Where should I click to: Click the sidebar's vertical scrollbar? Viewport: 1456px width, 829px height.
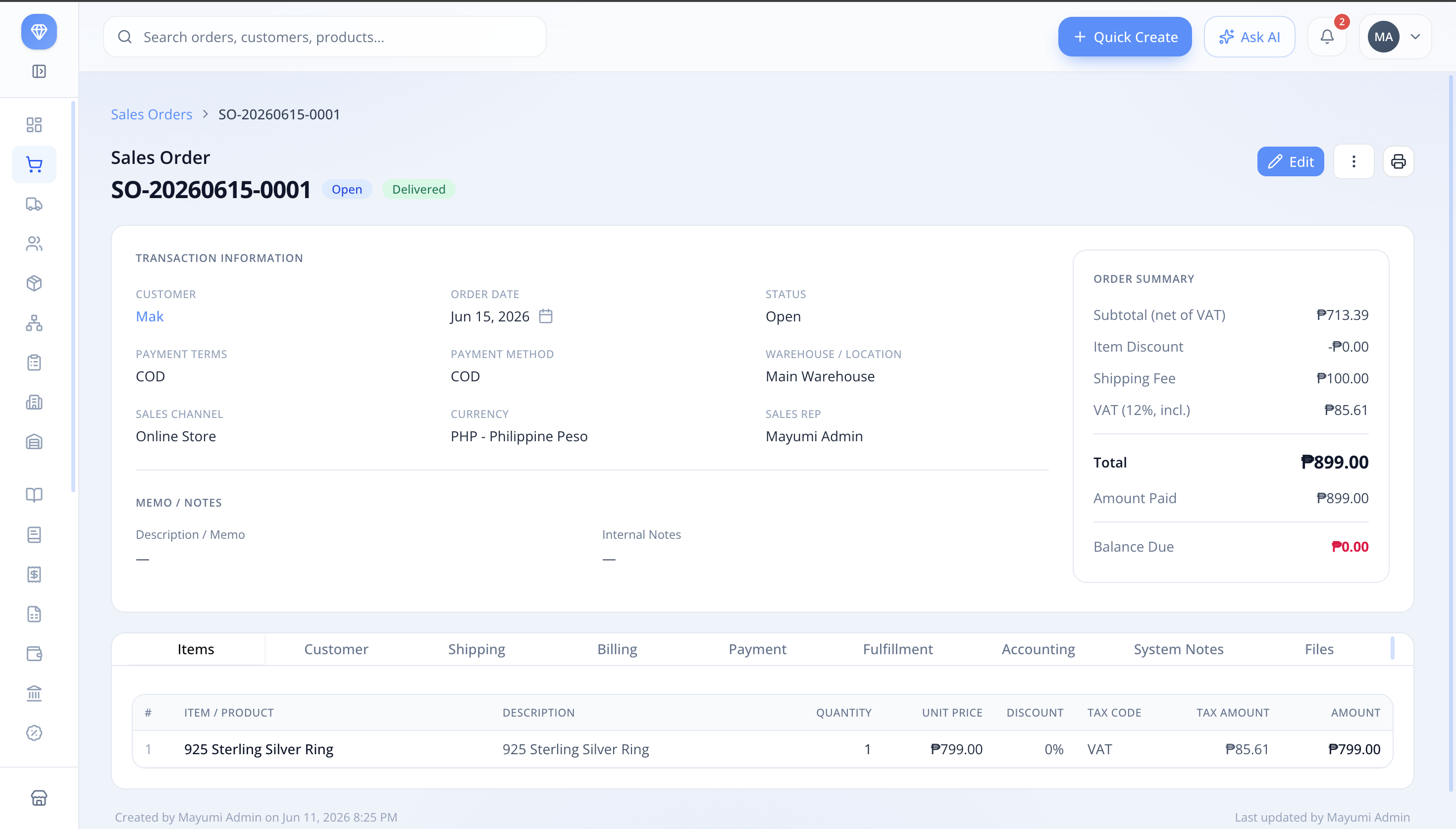[x=73, y=296]
